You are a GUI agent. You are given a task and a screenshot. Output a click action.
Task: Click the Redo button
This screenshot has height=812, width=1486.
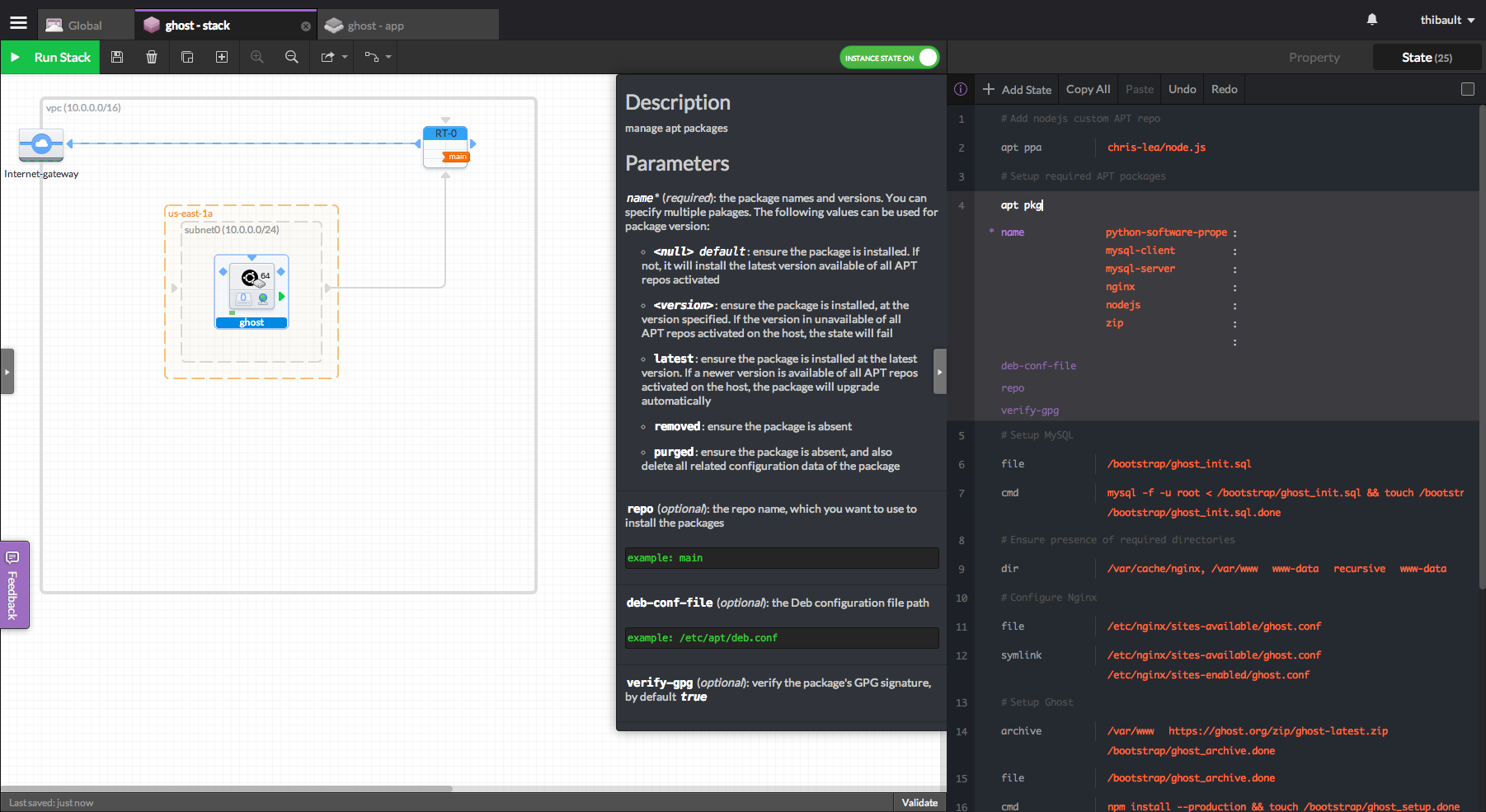tap(1225, 89)
